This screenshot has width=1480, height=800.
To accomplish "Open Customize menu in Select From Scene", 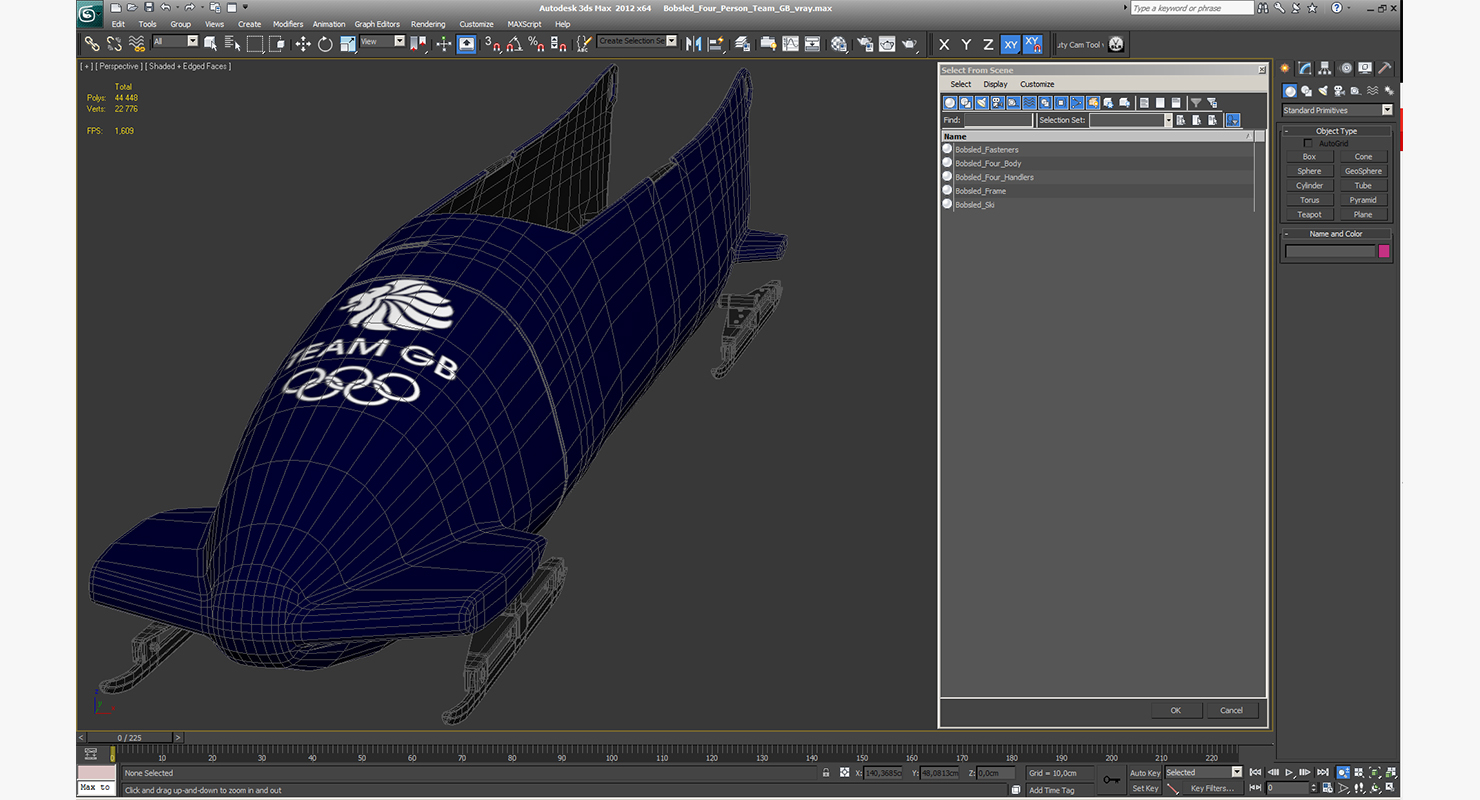I will (x=1037, y=85).
